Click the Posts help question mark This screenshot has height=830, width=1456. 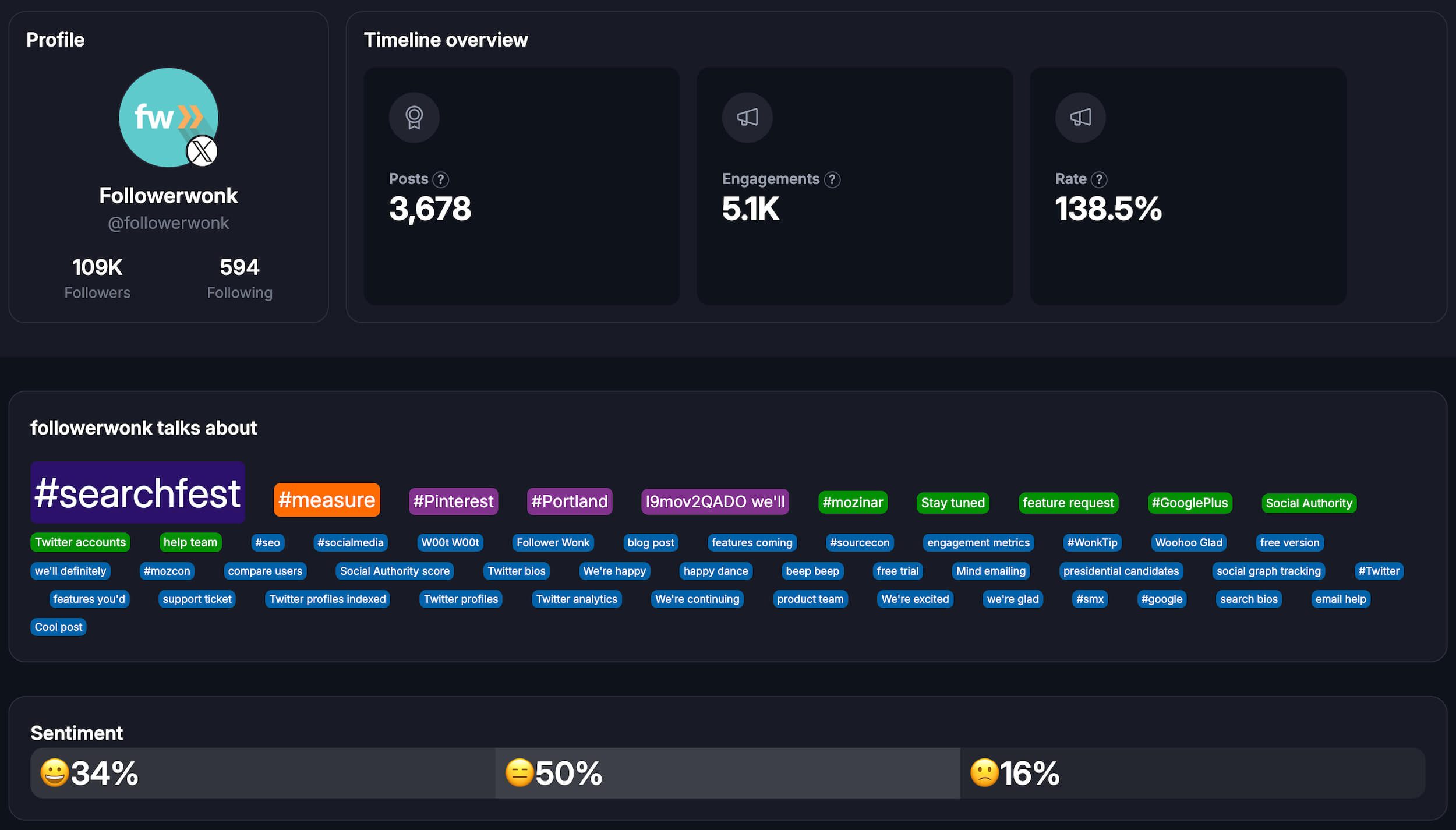(441, 179)
